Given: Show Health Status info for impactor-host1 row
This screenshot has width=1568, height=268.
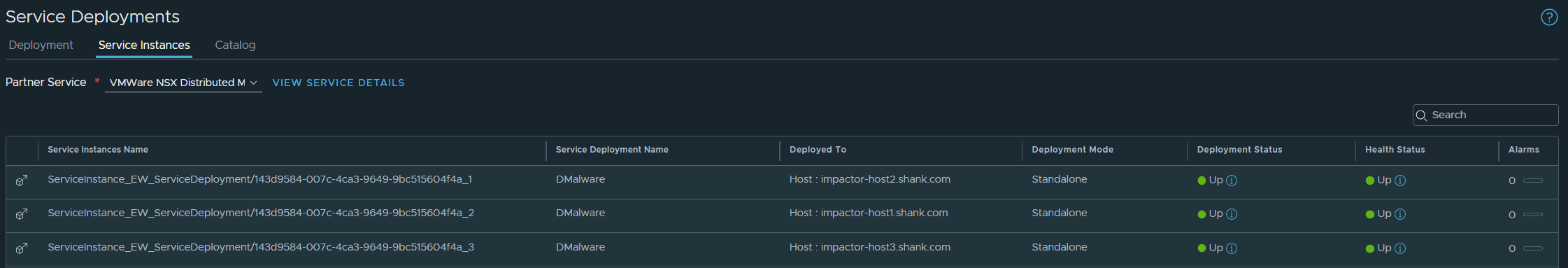Looking at the screenshot, I should pos(1400,214).
